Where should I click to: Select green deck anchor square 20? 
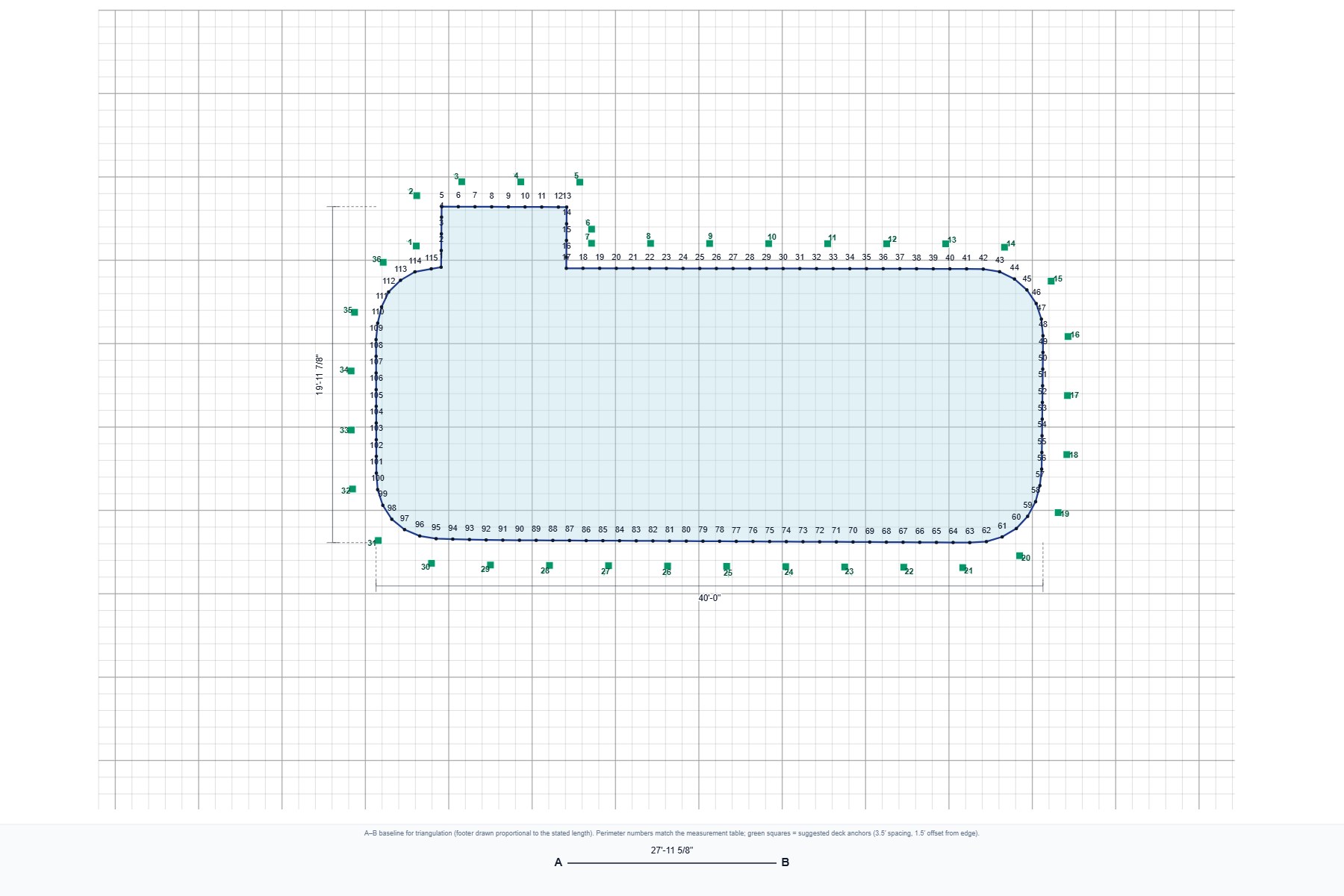(1019, 556)
